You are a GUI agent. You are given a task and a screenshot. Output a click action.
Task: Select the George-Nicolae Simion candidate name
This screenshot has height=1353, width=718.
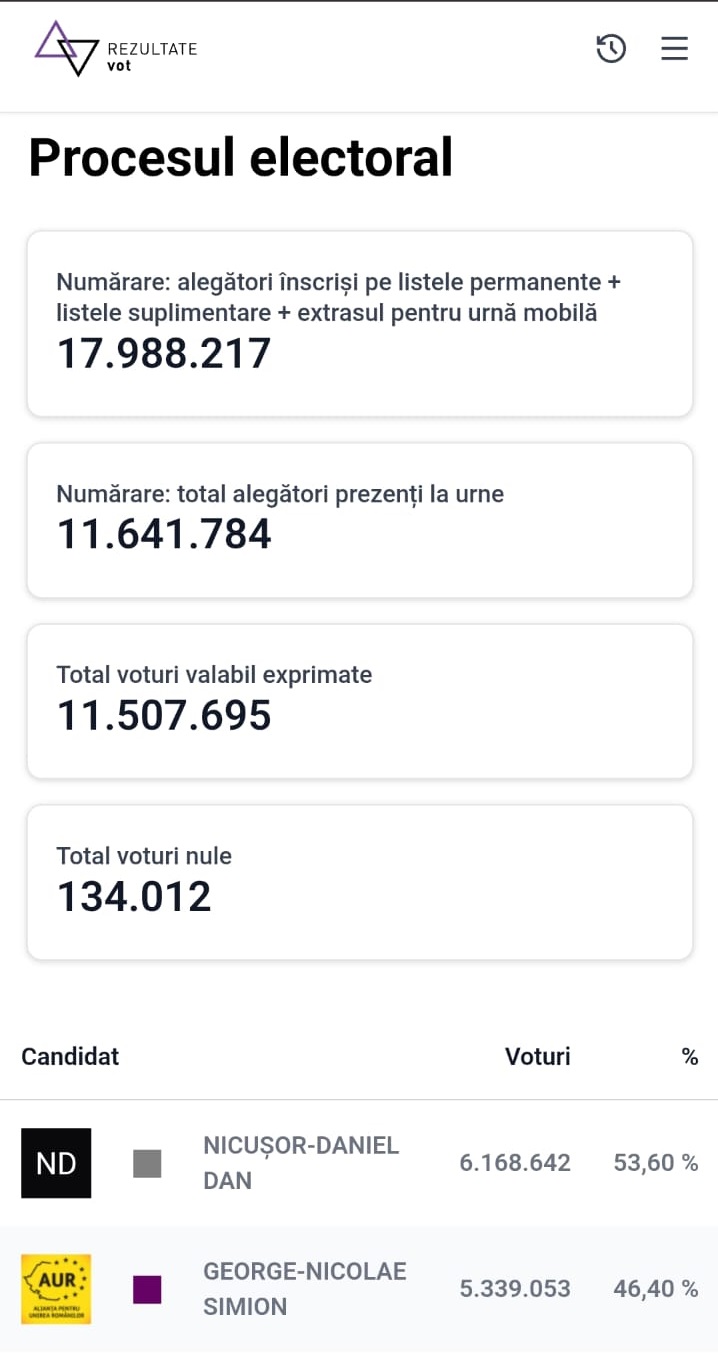tap(304, 1289)
